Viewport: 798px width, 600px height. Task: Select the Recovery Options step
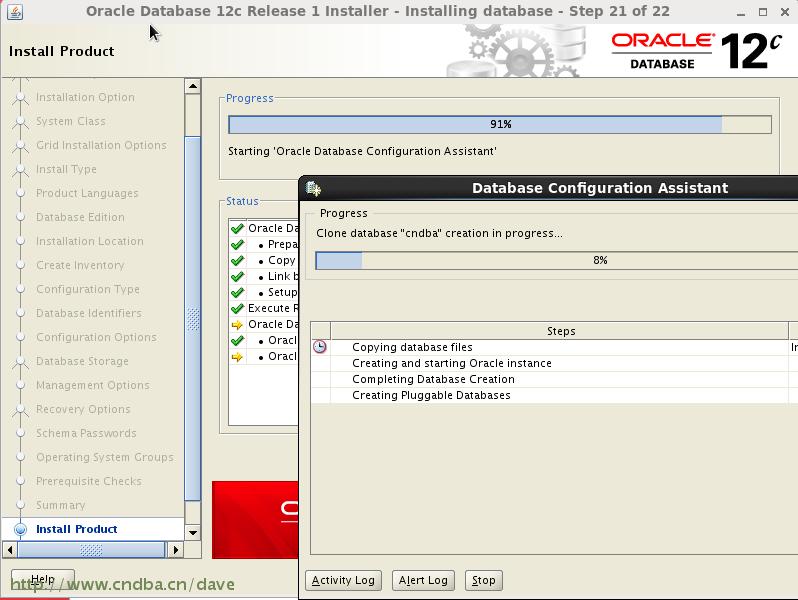83,409
